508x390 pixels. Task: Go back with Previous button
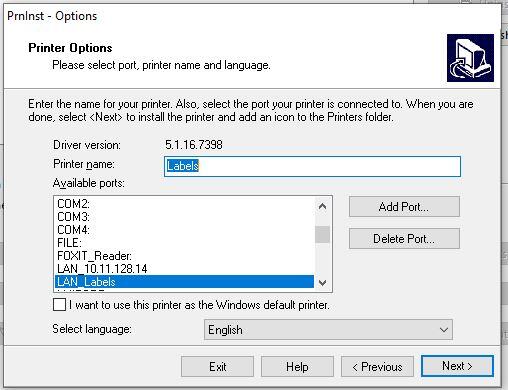tap(377, 367)
